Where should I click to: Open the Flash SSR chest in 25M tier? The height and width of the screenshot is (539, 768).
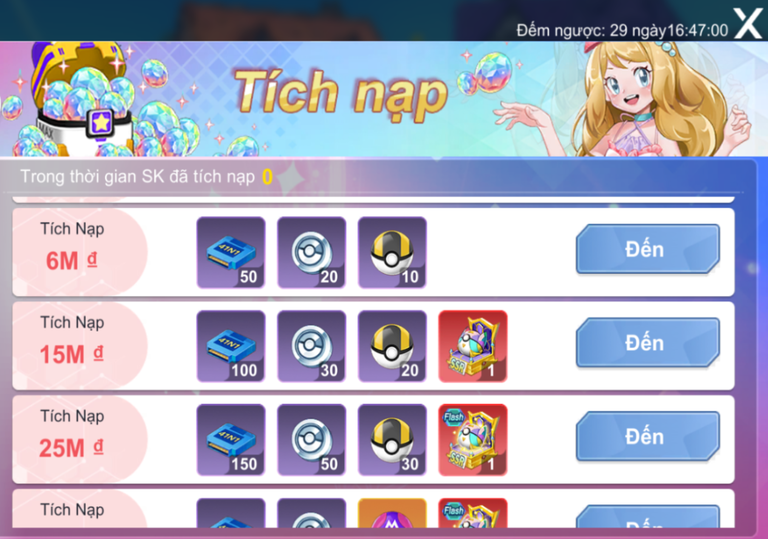473,440
